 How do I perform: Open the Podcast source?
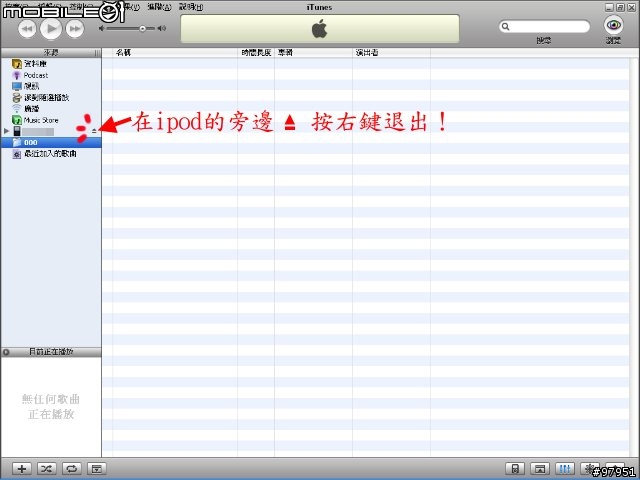pyautogui.click(x=51, y=75)
